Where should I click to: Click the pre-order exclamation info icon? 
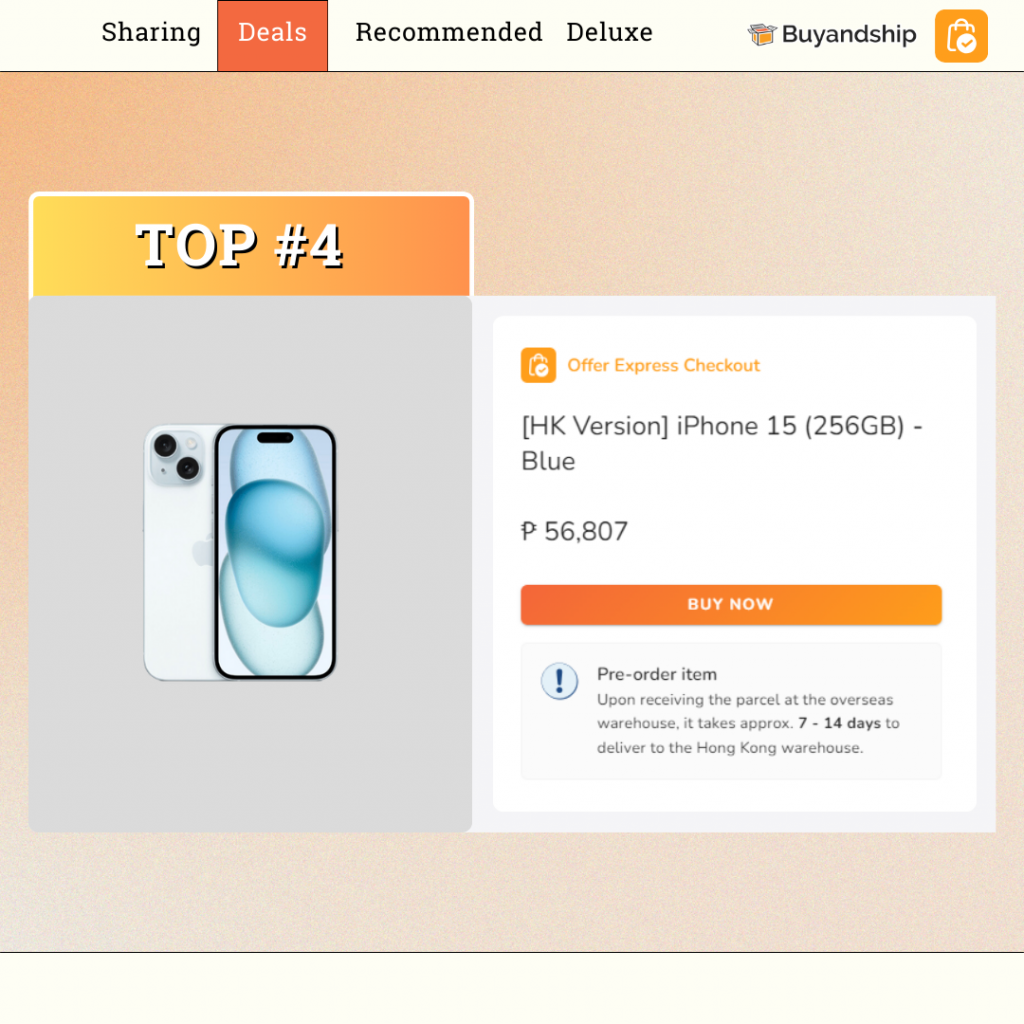[559, 681]
